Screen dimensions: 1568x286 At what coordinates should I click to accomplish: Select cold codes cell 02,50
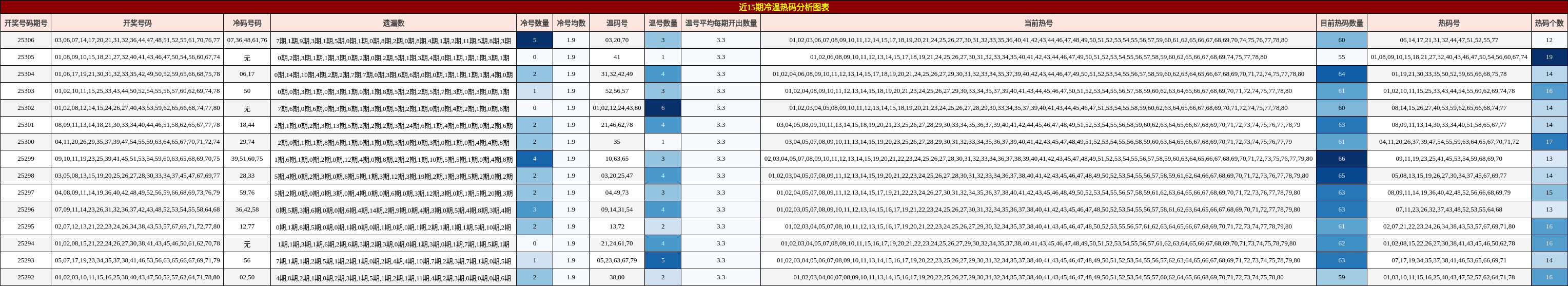pyautogui.click(x=247, y=277)
